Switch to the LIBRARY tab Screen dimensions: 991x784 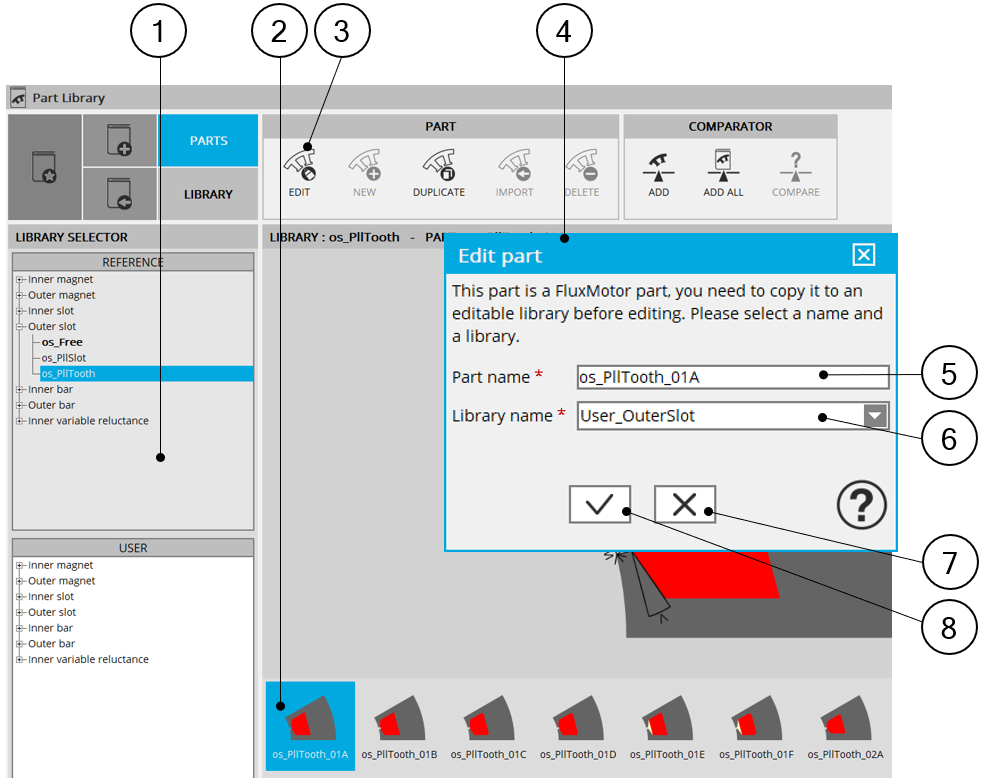pyautogui.click(x=208, y=194)
